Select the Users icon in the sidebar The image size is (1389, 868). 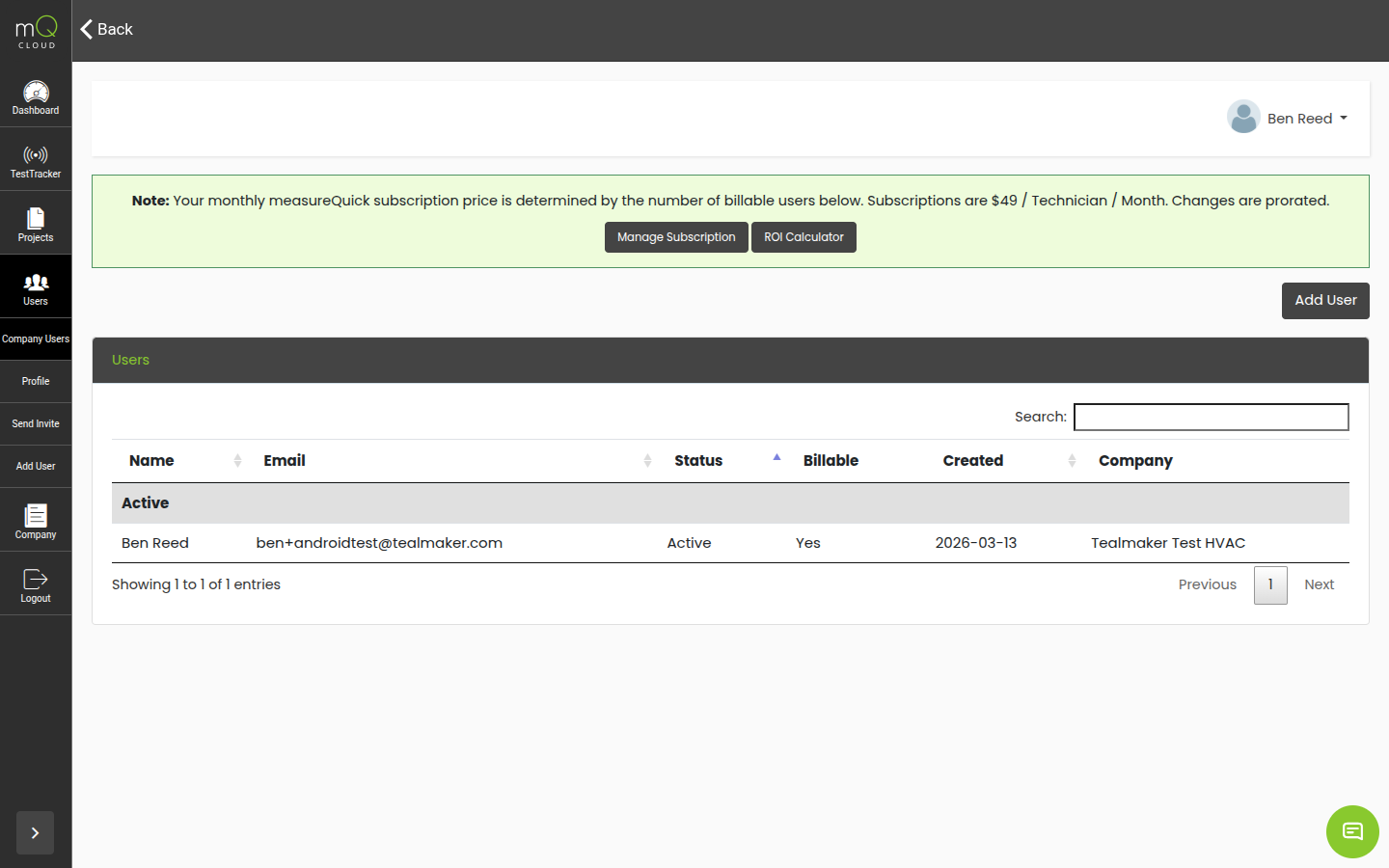[36, 285]
